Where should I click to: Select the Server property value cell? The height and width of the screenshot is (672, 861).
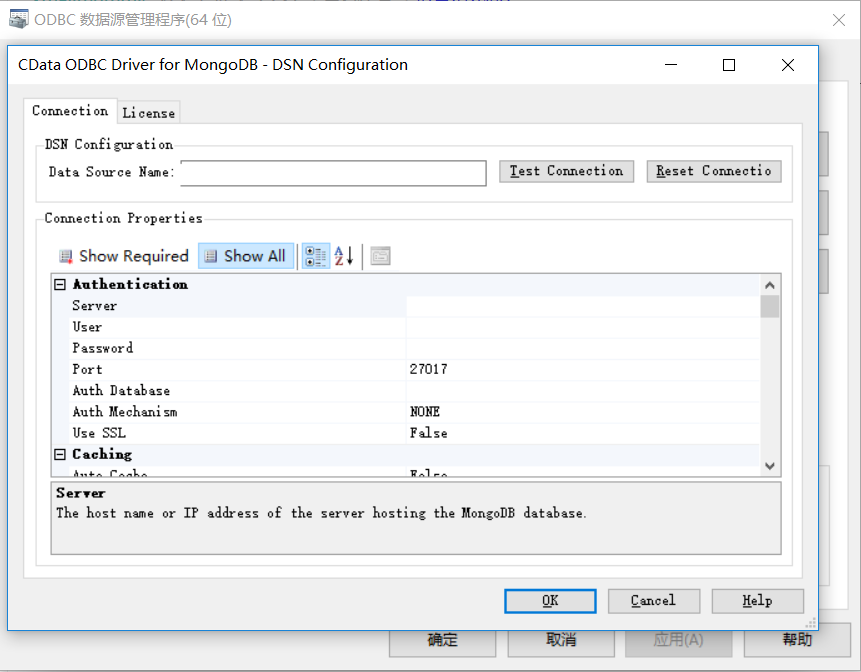point(583,306)
